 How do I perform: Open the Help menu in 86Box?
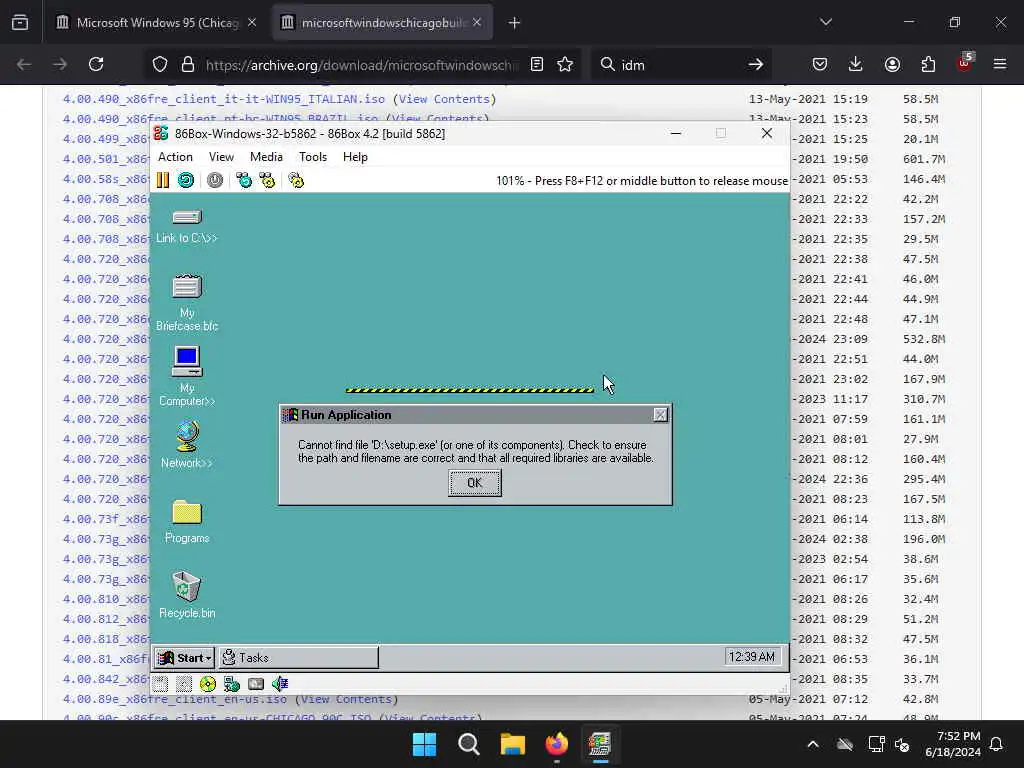(x=355, y=157)
